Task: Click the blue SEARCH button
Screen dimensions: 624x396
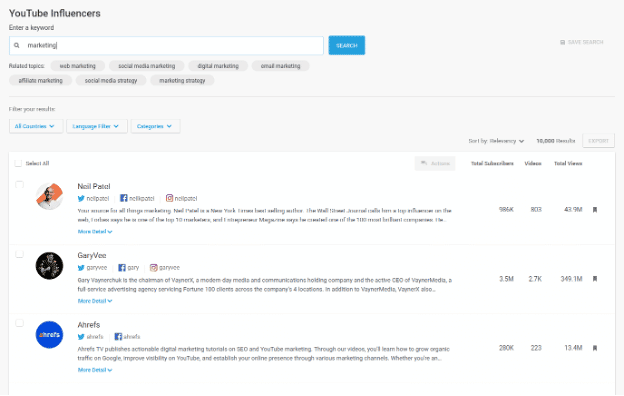Action: click(347, 45)
